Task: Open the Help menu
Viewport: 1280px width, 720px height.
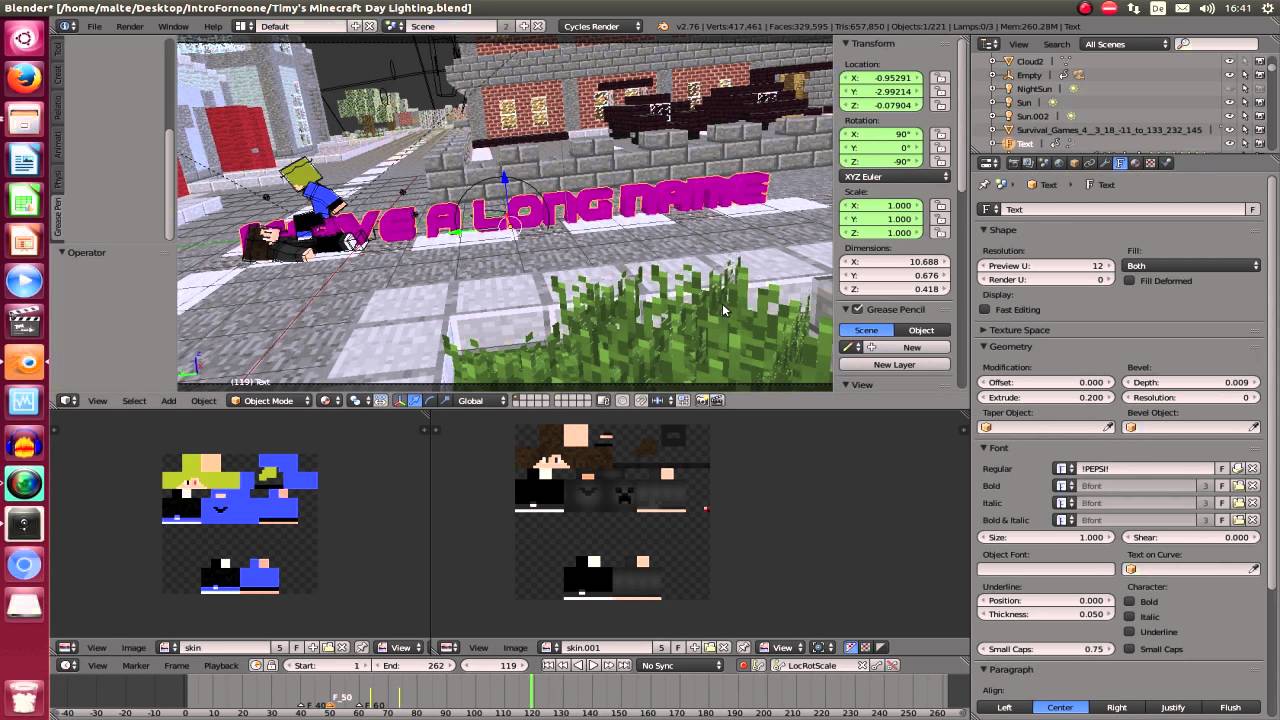Action: point(213,26)
